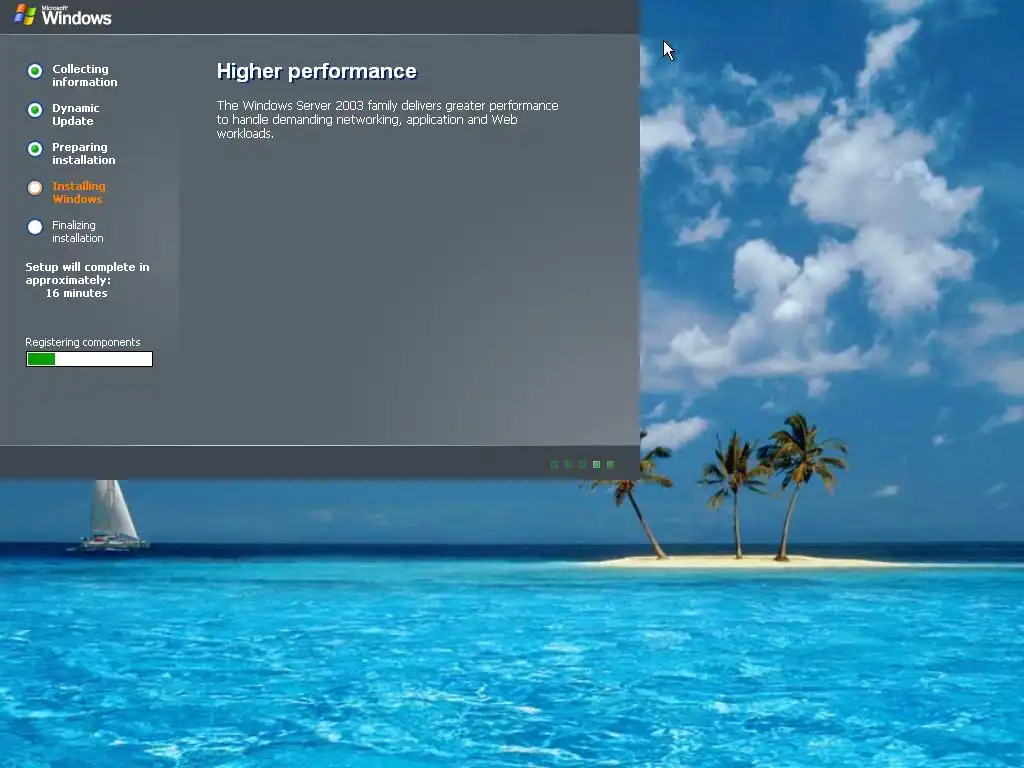Click the orange 'Installing Windows' label
Image resolution: width=1024 pixels, height=768 pixels.
(x=78, y=193)
